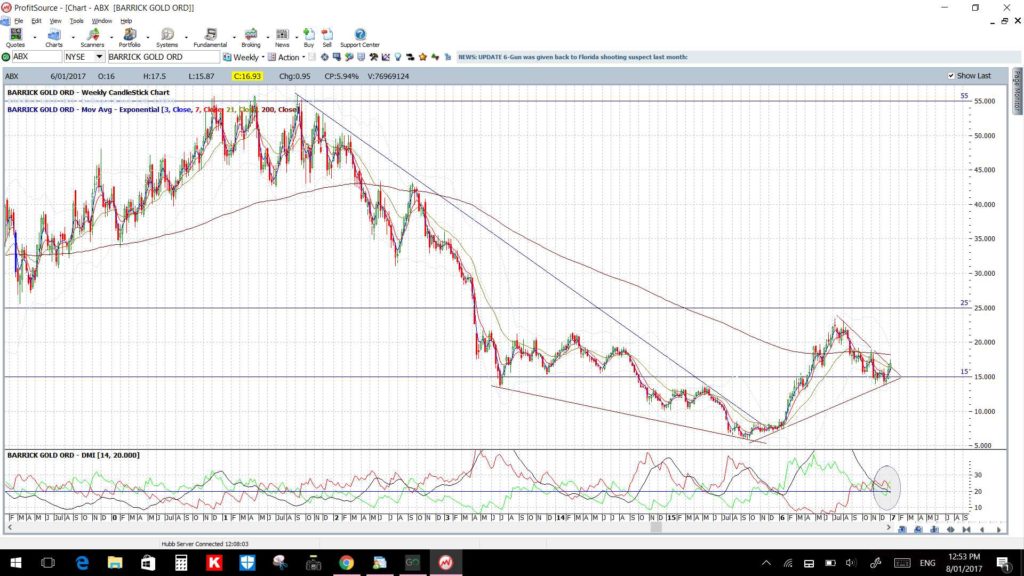Expand the dropdown arrow next to Charts

pyautogui.click(x=72, y=37)
